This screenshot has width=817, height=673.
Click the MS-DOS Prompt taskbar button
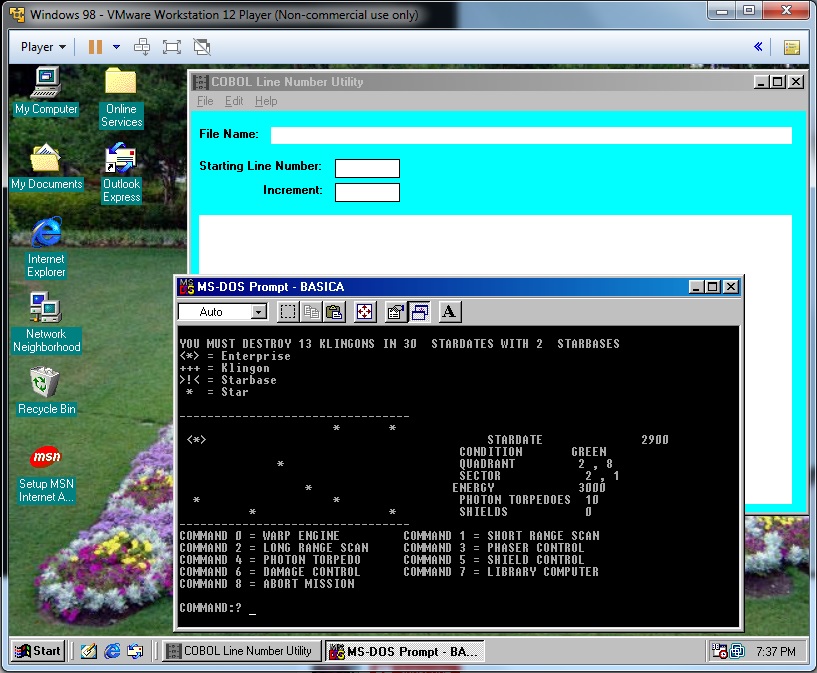[x=404, y=651]
